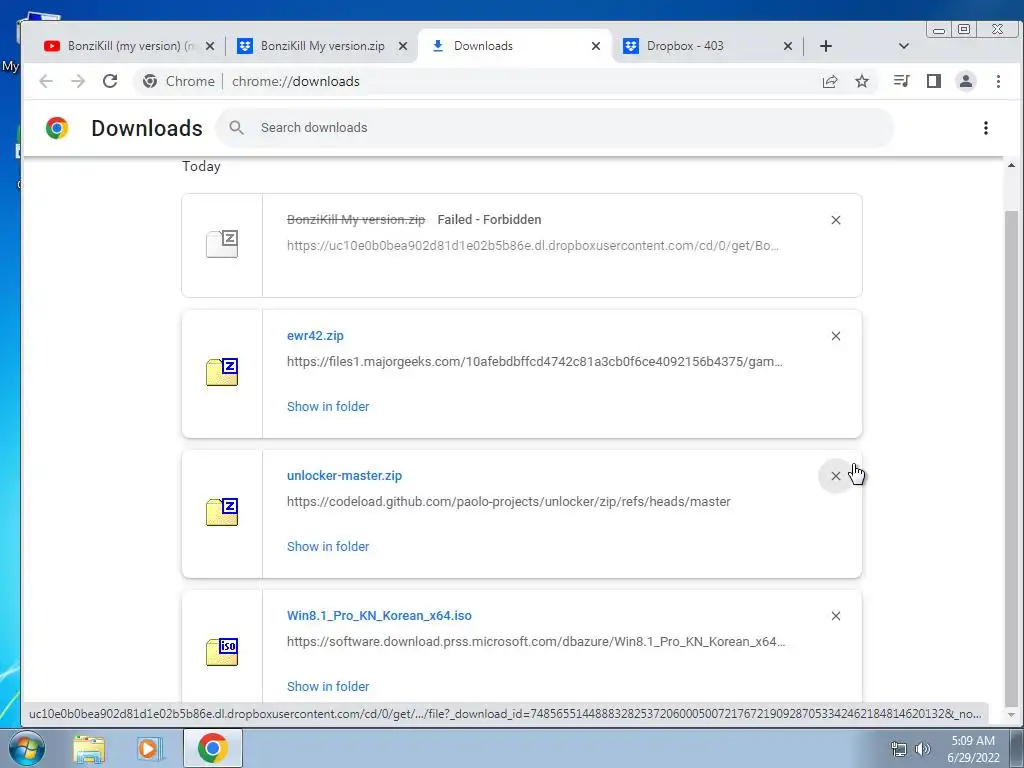1024x768 pixels.
Task: Click the search magnifier icon
Action: point(236,128)
